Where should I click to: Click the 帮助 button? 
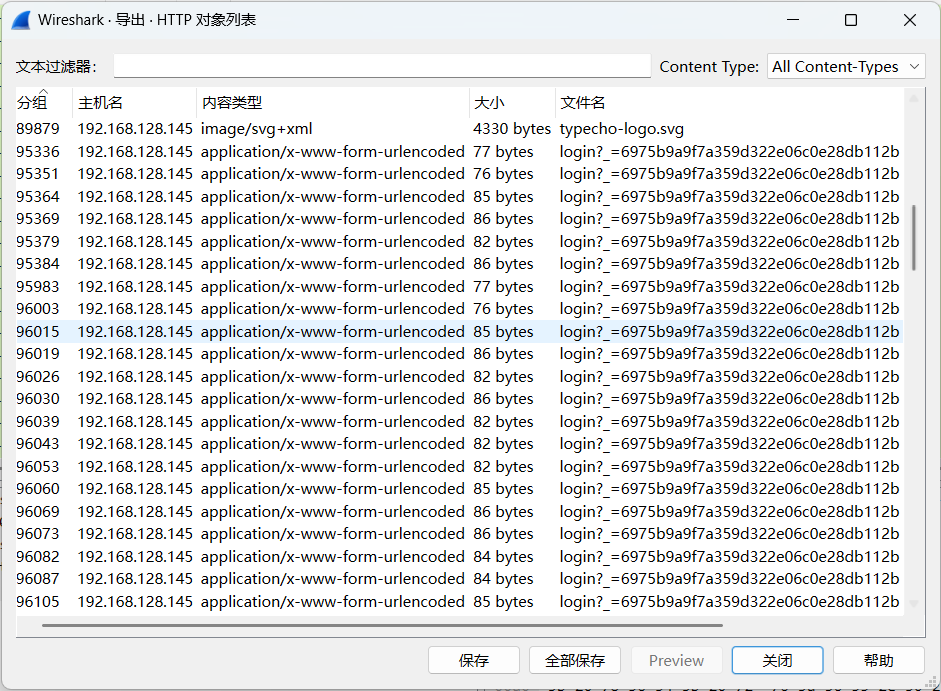click(x=879, y=660)
